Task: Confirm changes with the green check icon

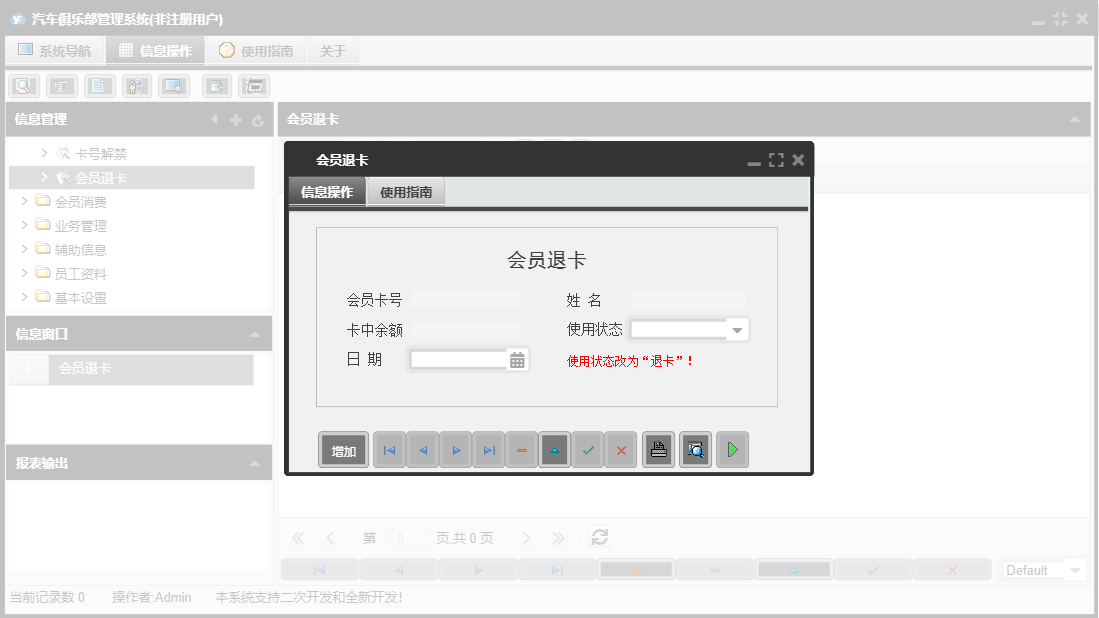Action: click(587, 449)
